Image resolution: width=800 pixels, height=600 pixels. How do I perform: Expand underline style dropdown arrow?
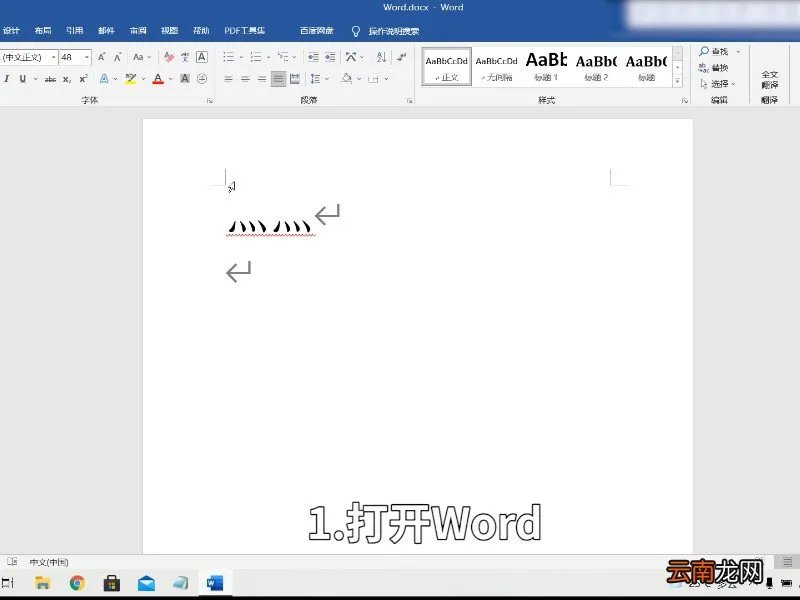[36, 79]
